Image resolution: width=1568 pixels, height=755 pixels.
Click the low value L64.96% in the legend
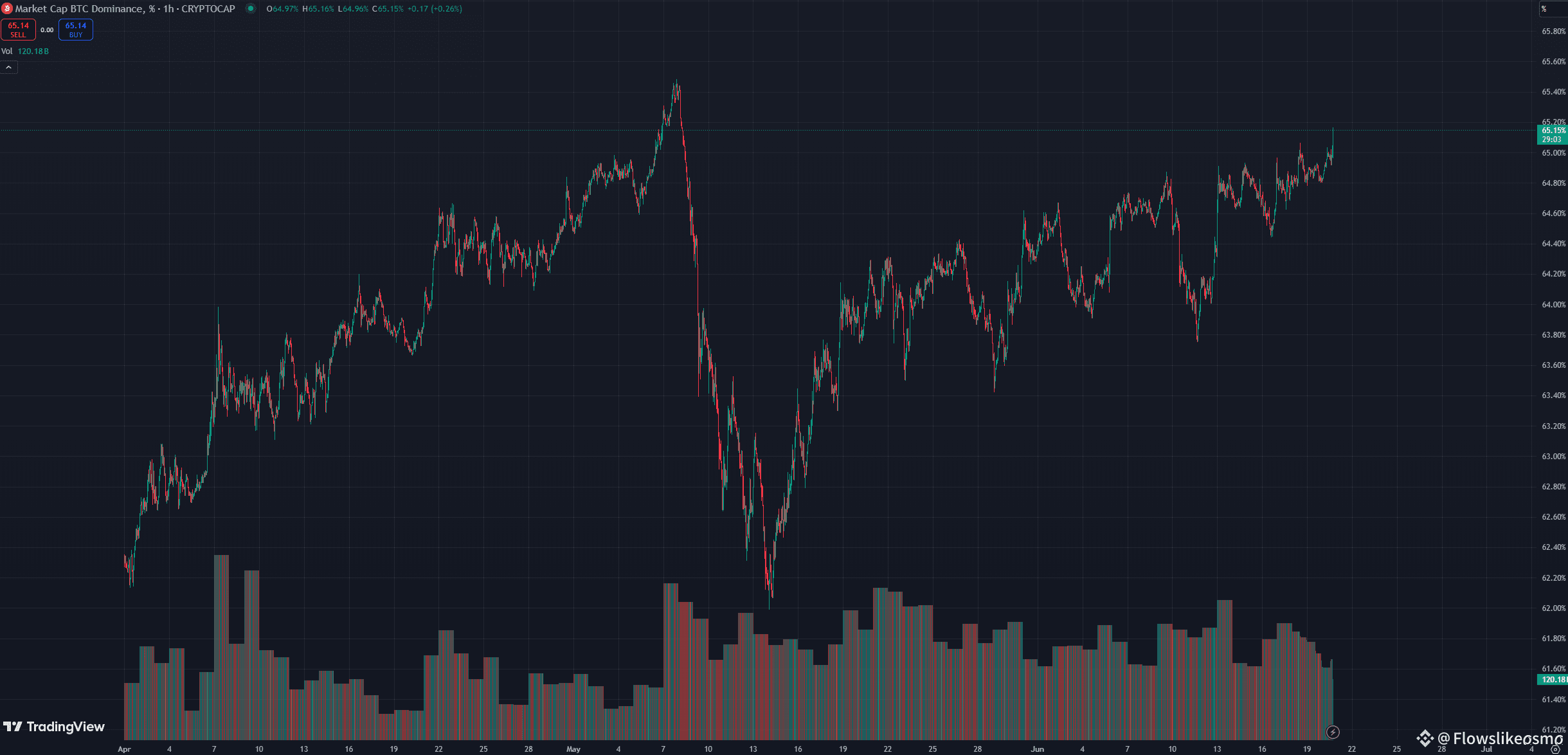pyautogui.click(x=354, y=9)
